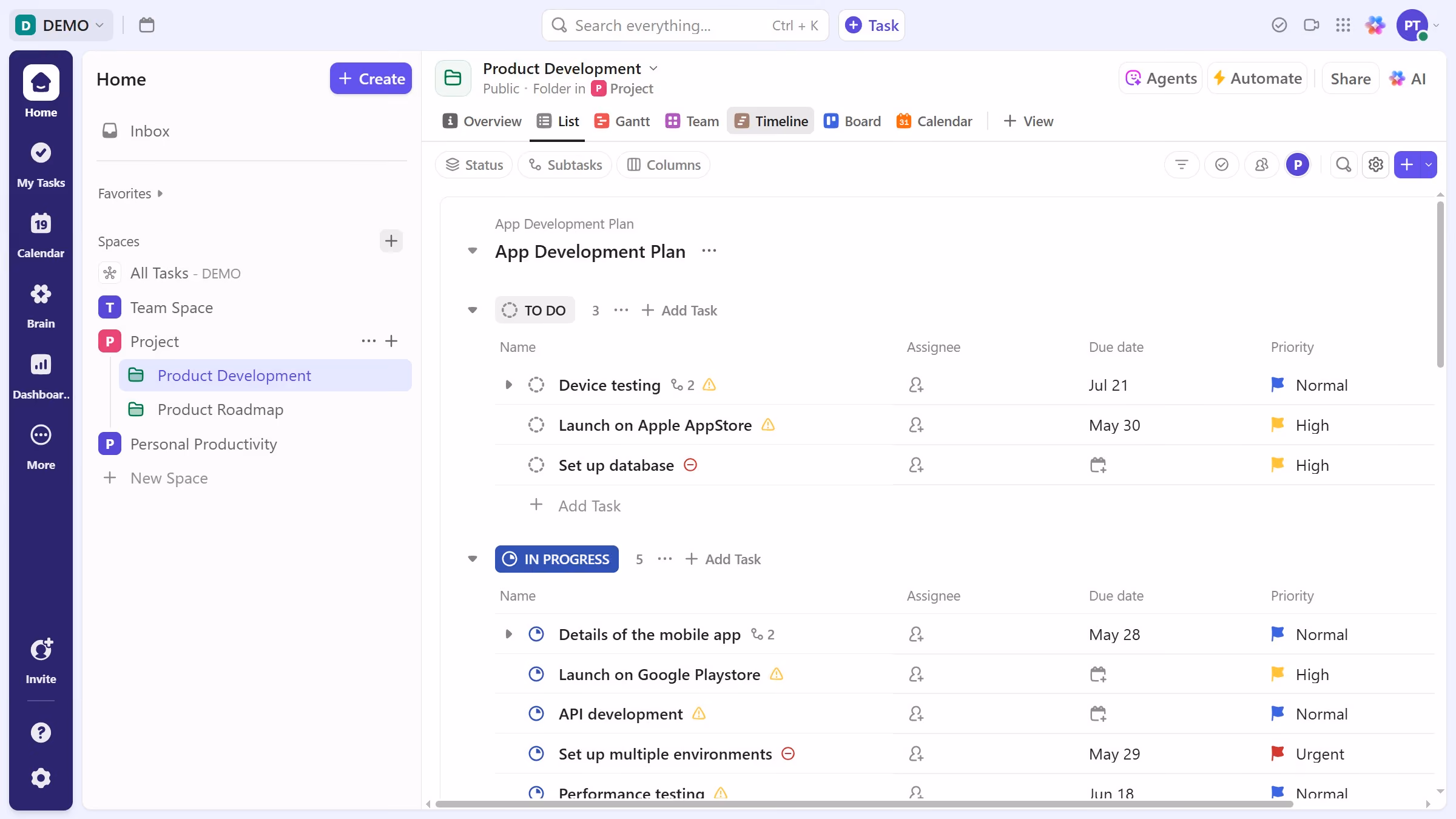The height and width of the screenshot is (819, 1456).
Task: Switch to the Calendar view tab
Action: (x=934, y=121)
